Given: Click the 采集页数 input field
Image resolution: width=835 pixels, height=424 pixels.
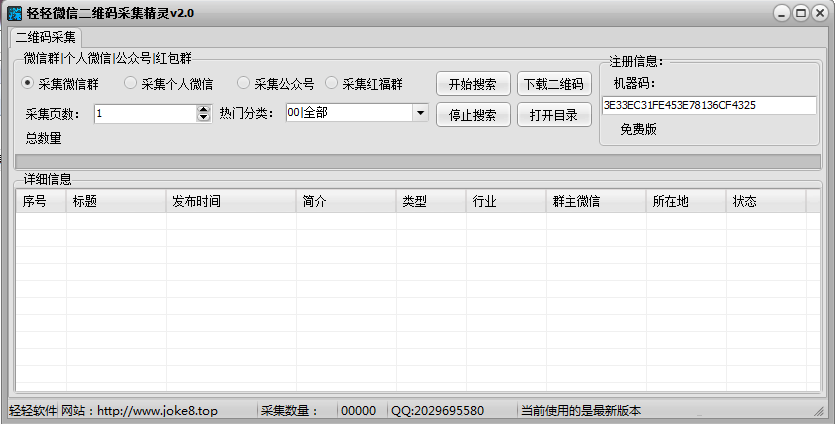Looking at the screenshot, I should point(145,113).
